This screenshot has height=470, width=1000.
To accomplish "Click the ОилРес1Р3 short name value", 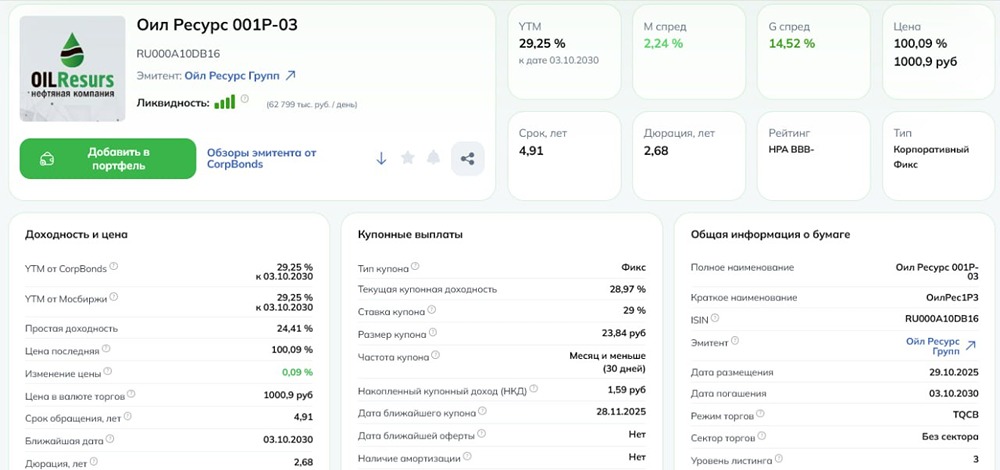I will tap(952, 298).
